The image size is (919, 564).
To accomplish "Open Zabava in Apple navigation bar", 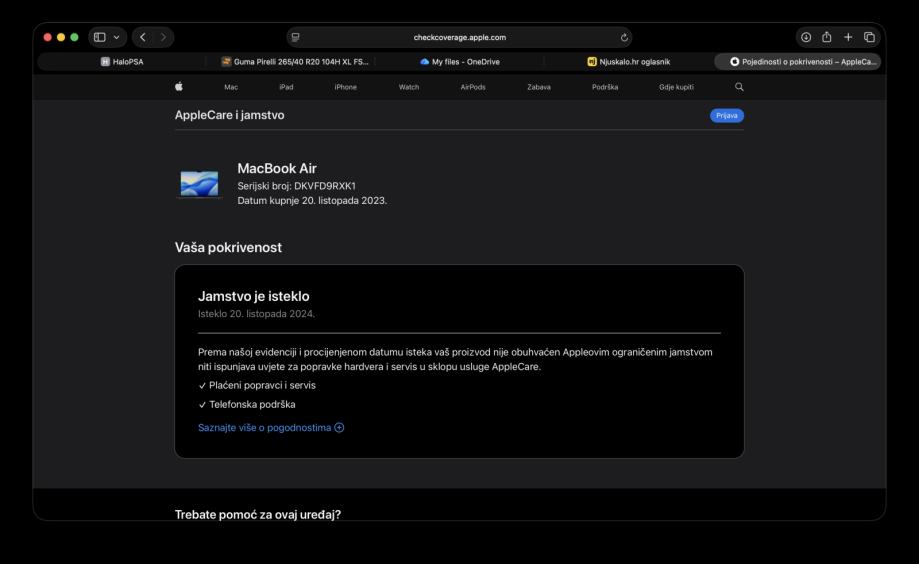I will 539,87.
